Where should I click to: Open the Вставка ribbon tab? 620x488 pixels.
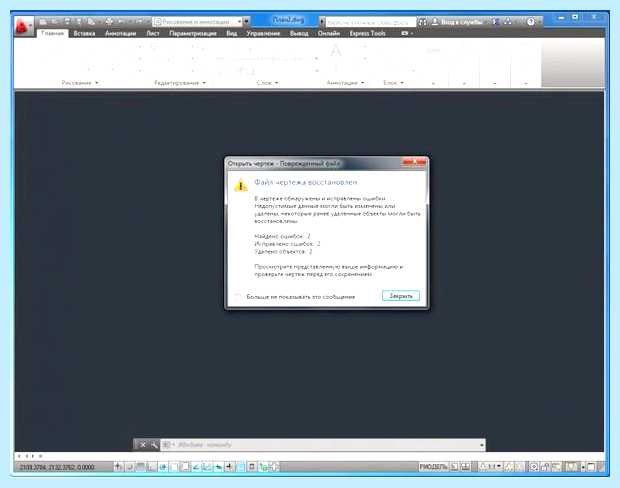[84, 33]
